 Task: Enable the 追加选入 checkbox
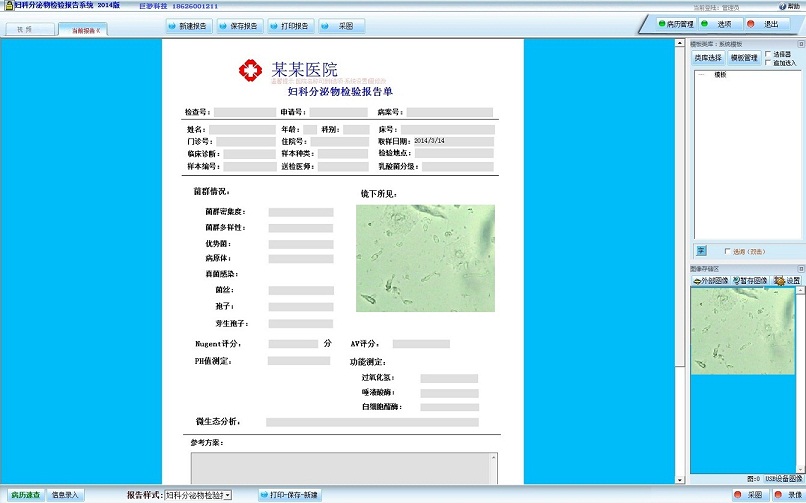pyautogui.click(x=768, y=62)
